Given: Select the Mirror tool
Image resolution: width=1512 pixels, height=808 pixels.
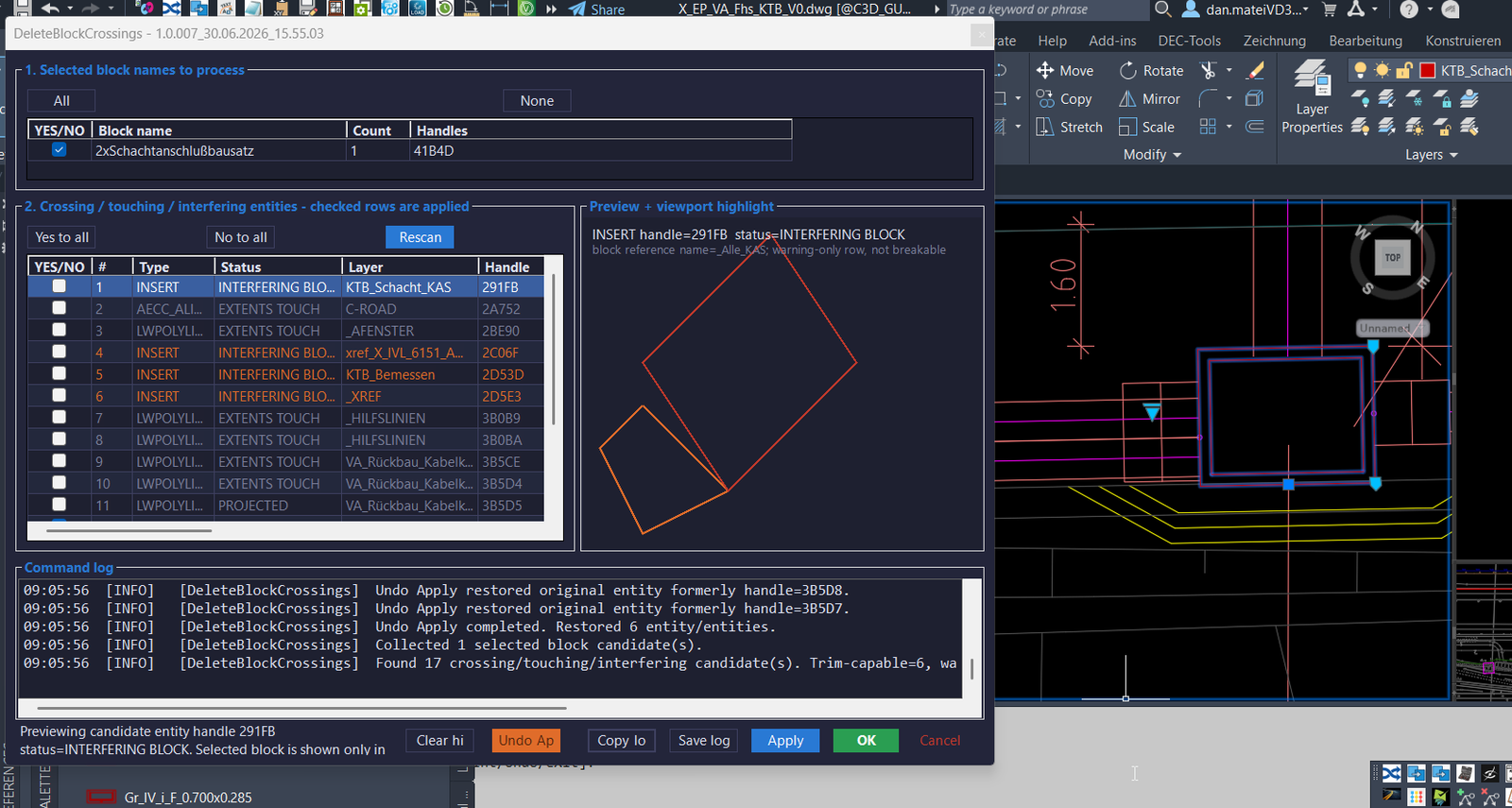Looking at the screenshot, I should (x=1149, y=99).
